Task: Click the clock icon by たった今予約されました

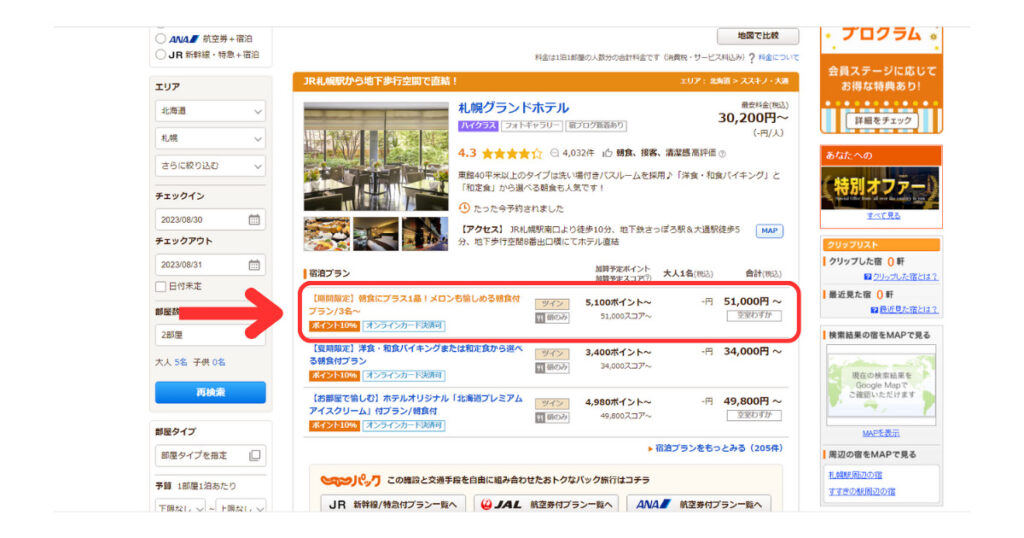Action: tap(464, 208)
